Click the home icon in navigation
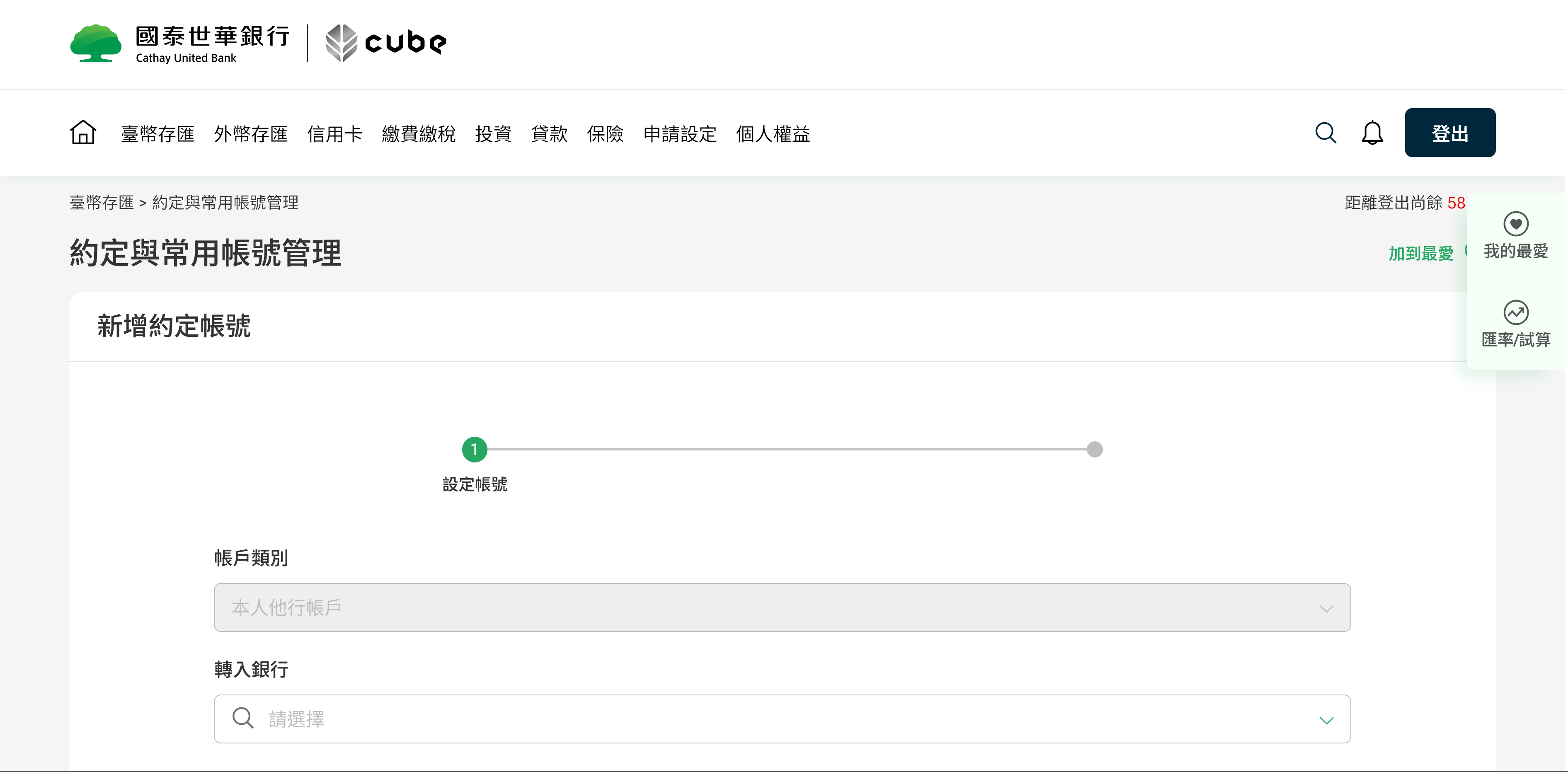 pyautogui.click(x=83, y=133)
